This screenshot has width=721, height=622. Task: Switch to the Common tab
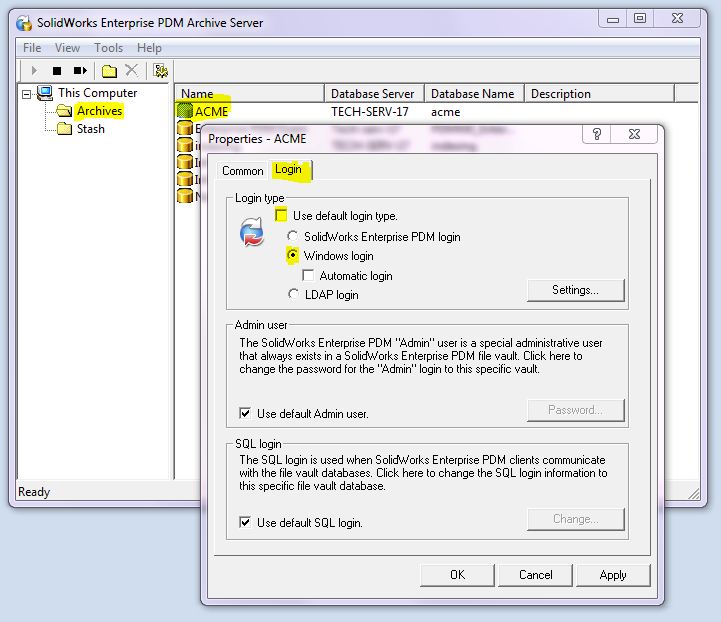(x=243, y=171)
